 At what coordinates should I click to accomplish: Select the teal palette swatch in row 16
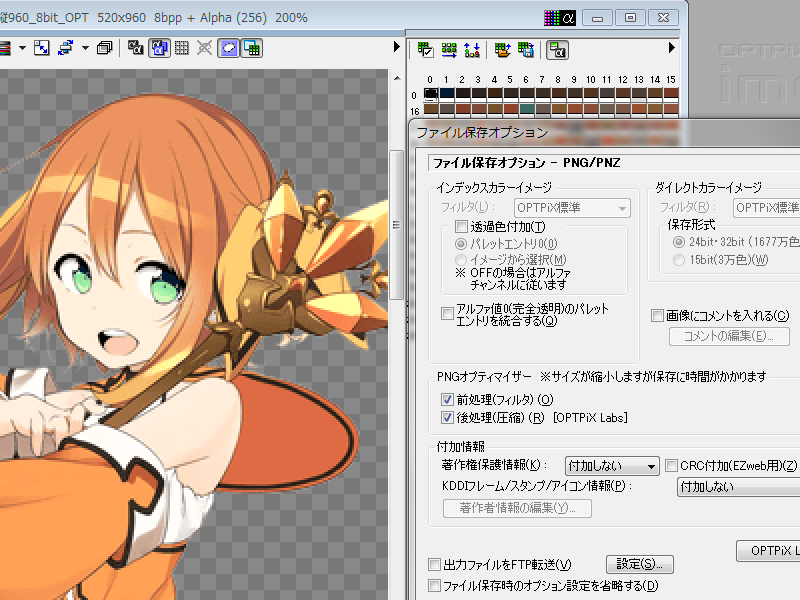coord(527,110)
